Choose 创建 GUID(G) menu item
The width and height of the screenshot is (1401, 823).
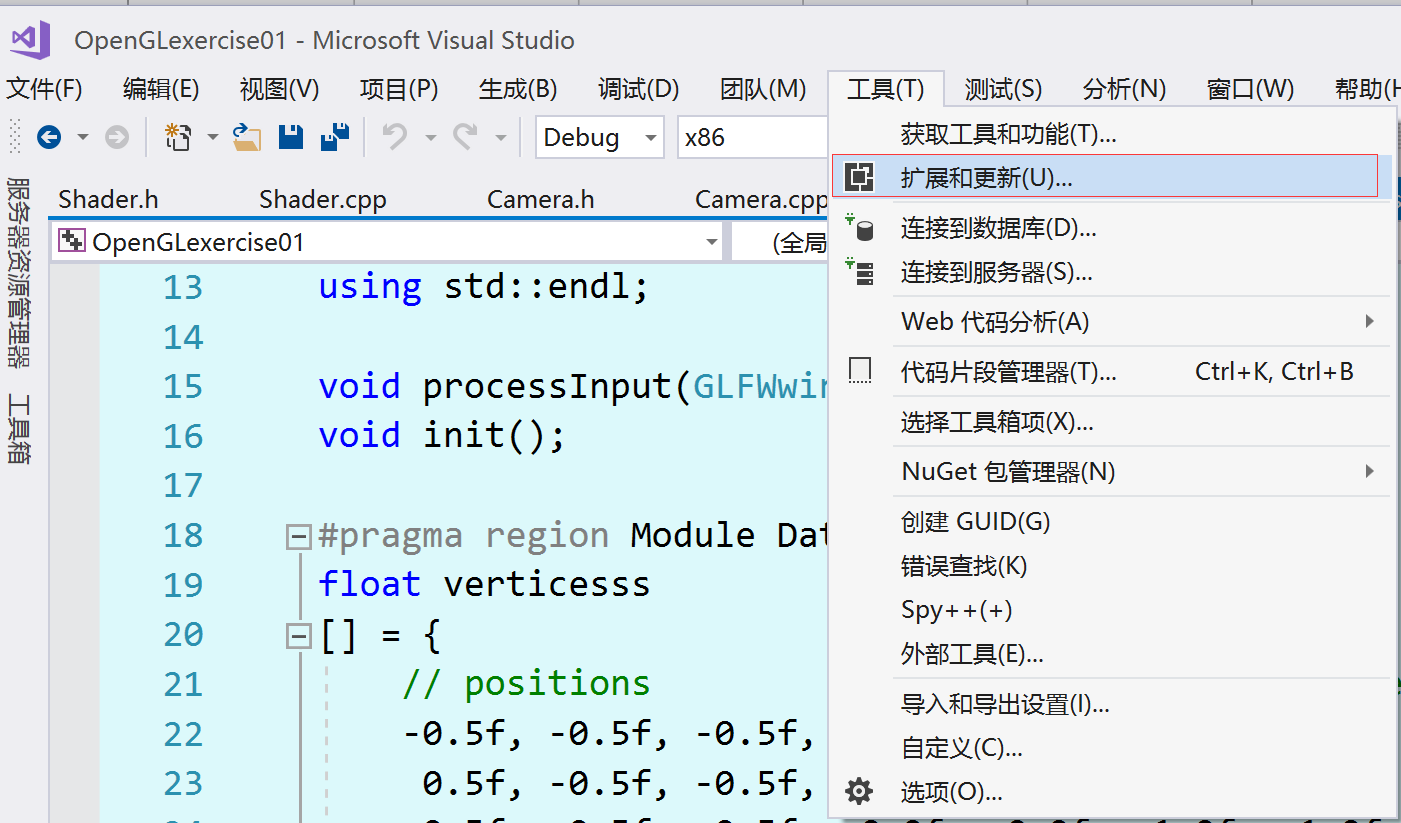1112,521
